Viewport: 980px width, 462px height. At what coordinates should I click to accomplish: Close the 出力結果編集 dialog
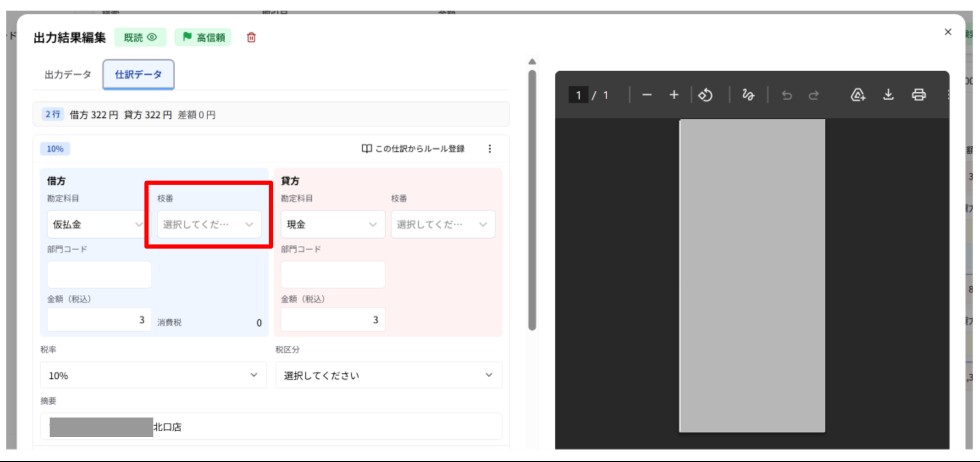pos(948,32)
